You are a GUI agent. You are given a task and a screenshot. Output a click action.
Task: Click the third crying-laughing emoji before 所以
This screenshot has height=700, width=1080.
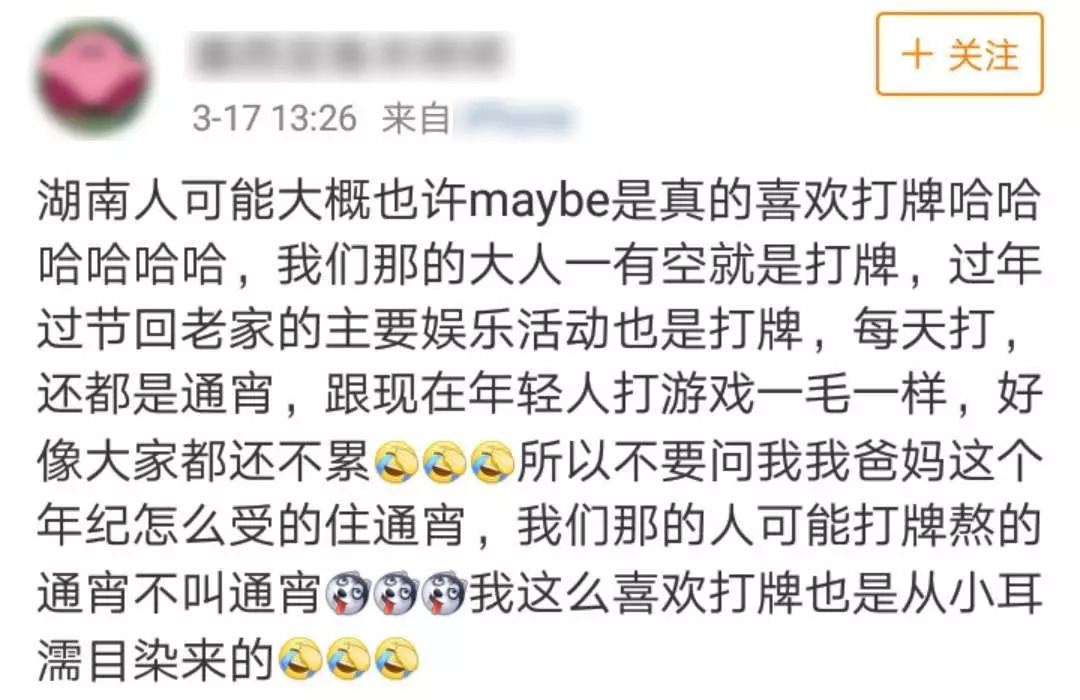click(x=492, y=462)
